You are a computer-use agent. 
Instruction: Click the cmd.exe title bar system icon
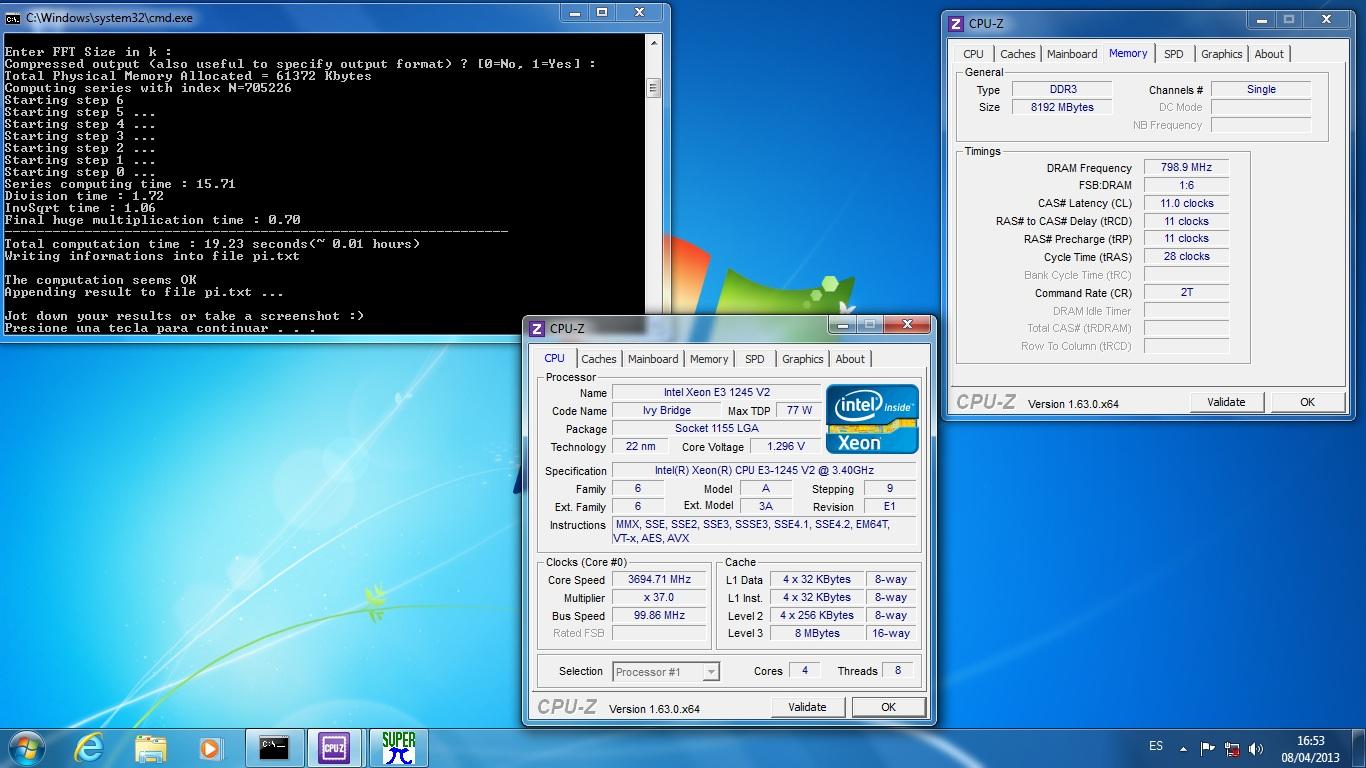point(13,16)
